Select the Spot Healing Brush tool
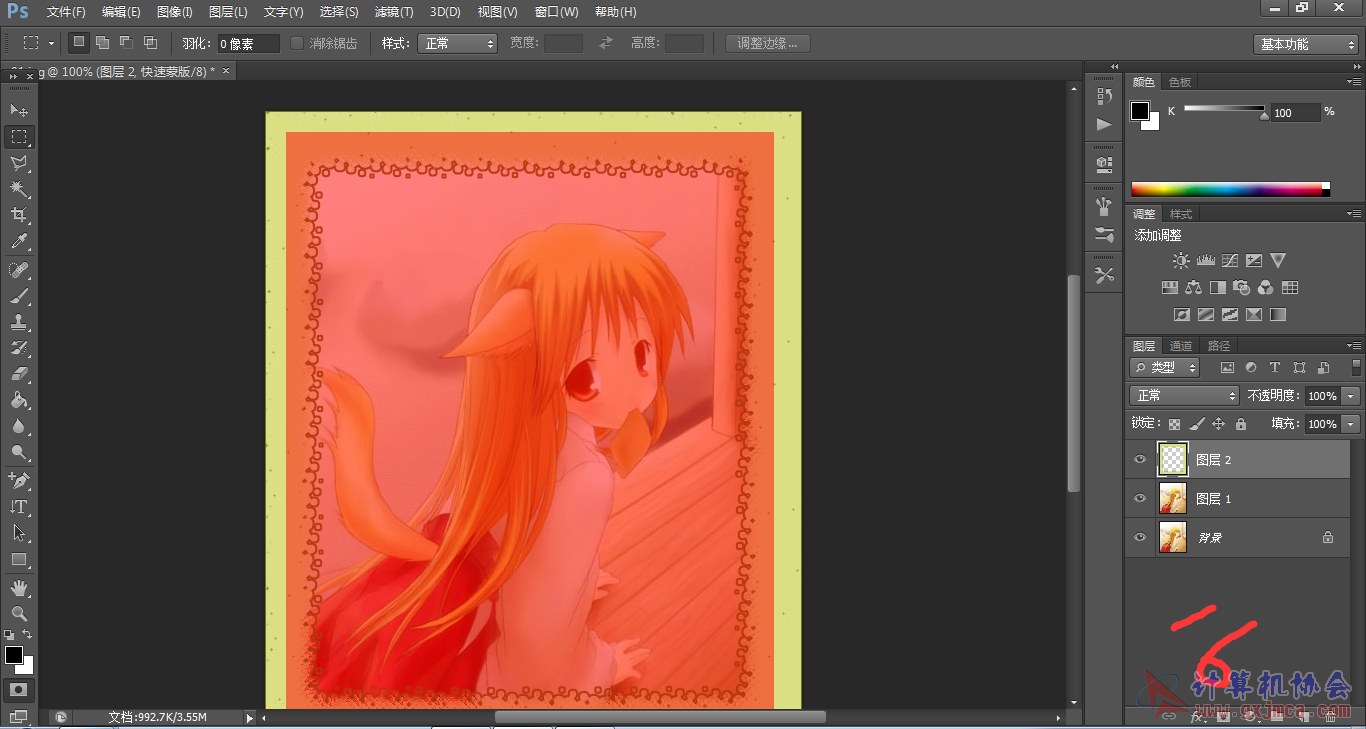This screenshot has width=1366, height=729. point(19,271)
